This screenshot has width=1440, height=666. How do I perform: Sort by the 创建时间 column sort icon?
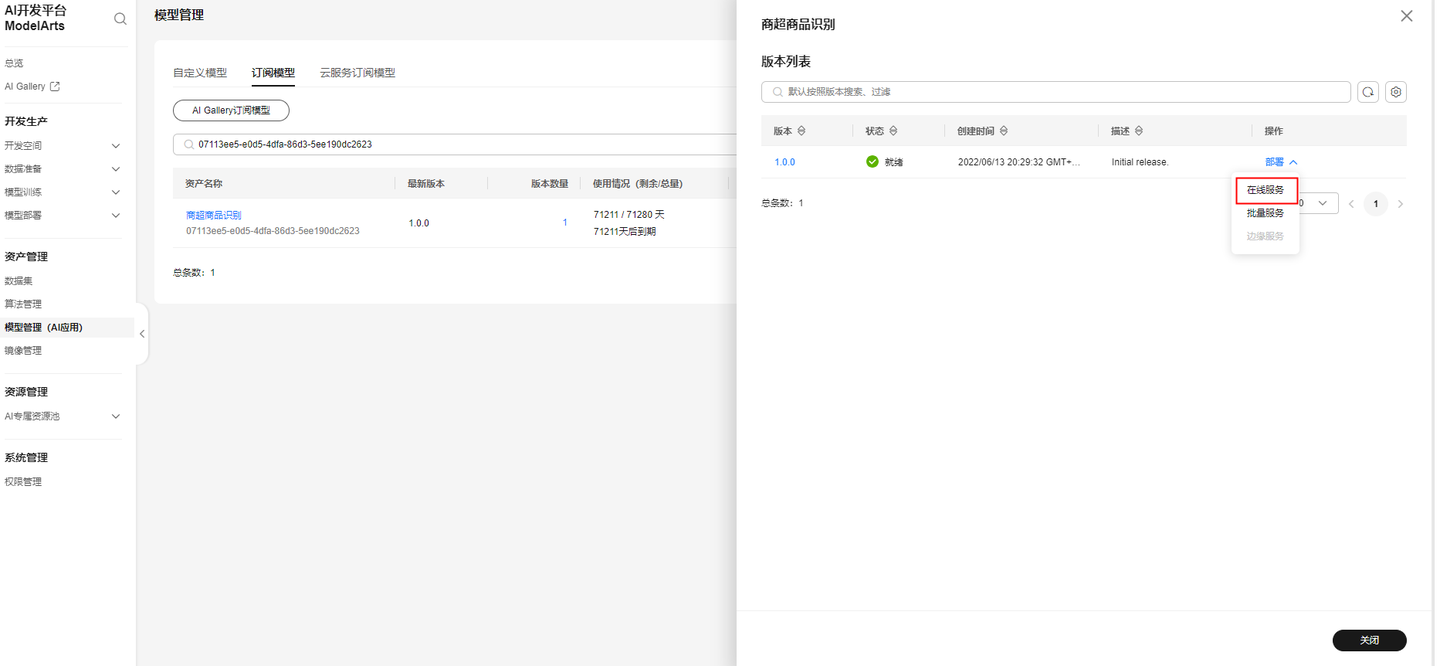point(1003,131)
